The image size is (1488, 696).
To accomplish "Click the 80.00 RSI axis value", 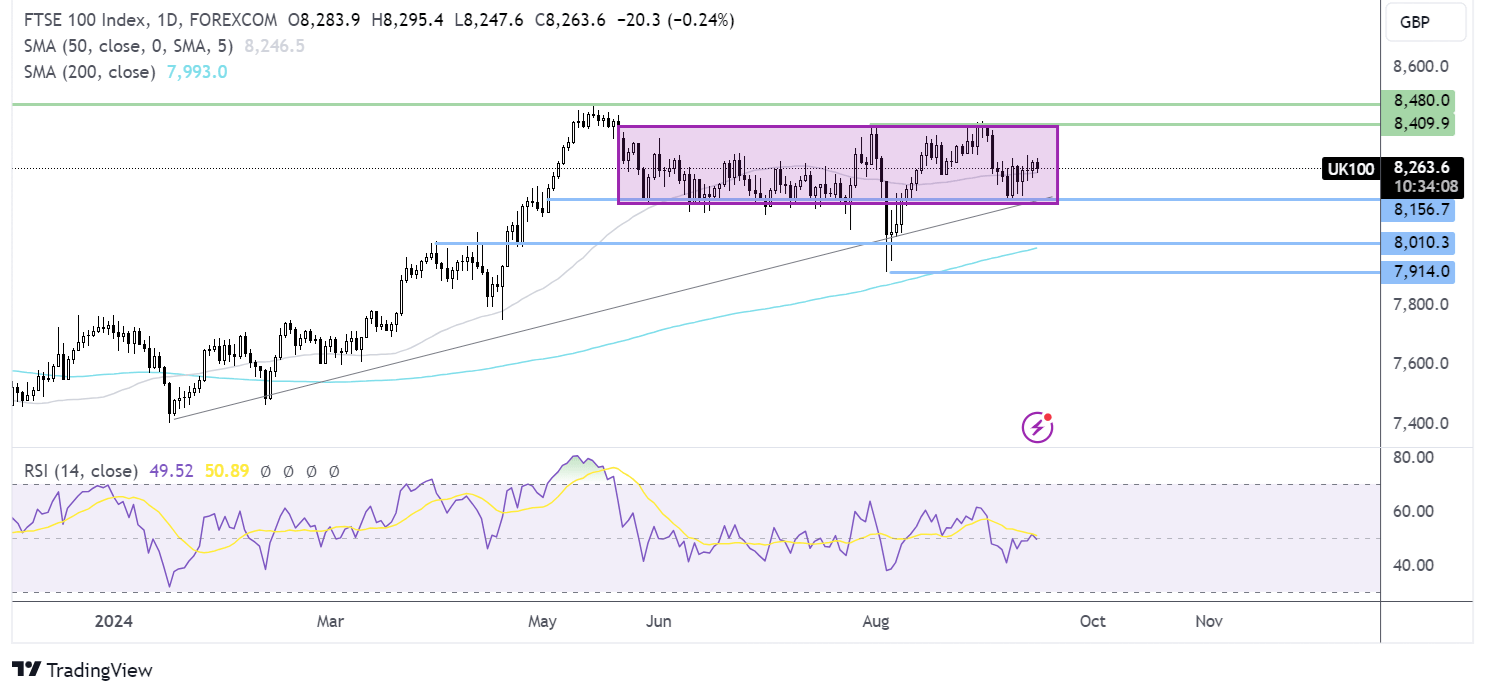I will coord(1414,457).
